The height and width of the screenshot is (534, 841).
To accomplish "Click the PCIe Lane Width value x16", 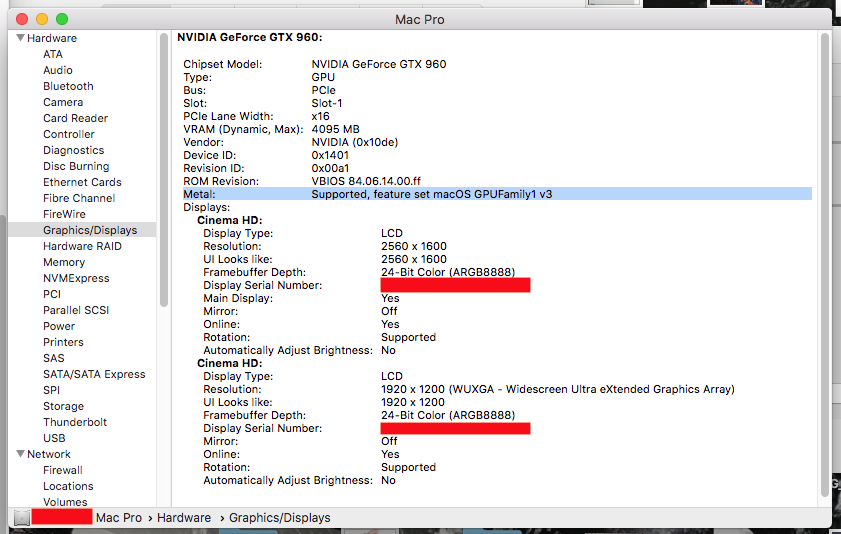I will point(320,116).
